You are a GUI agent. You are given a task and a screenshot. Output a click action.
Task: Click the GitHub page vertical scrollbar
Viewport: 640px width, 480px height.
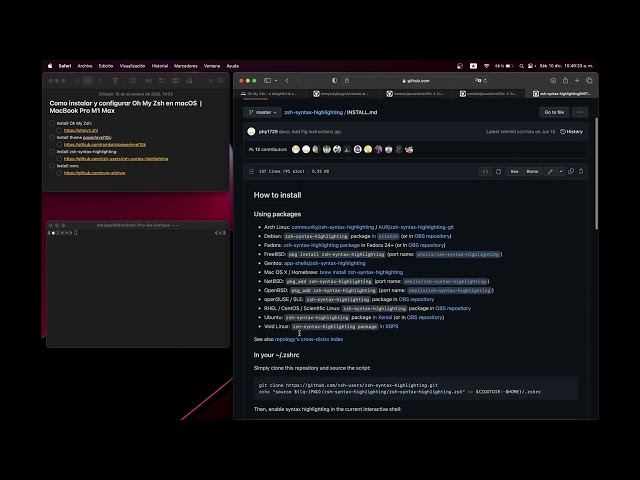tap(596, 173)
